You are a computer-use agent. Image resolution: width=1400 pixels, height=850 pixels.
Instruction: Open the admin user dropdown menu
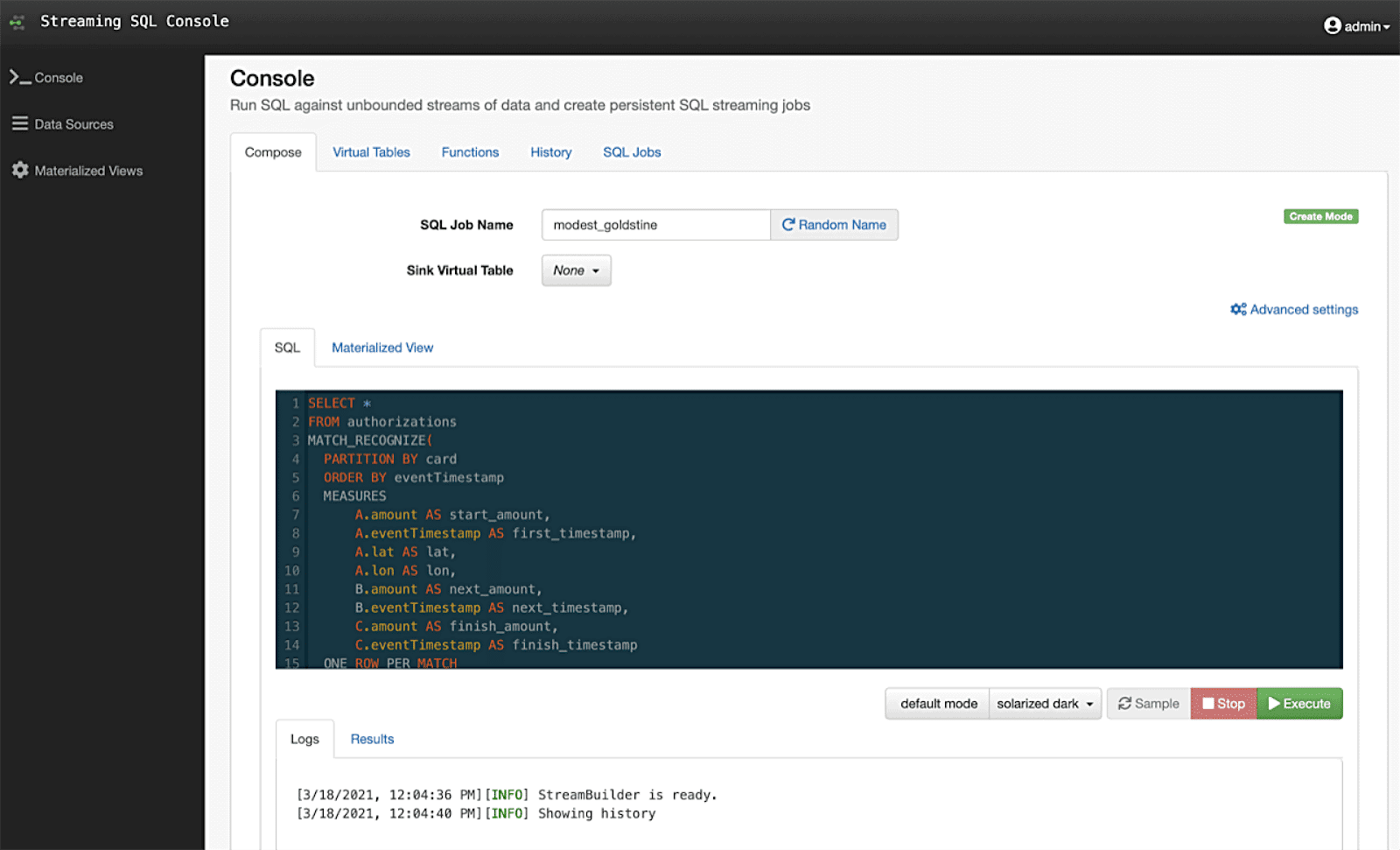(x=1356, y=26)
